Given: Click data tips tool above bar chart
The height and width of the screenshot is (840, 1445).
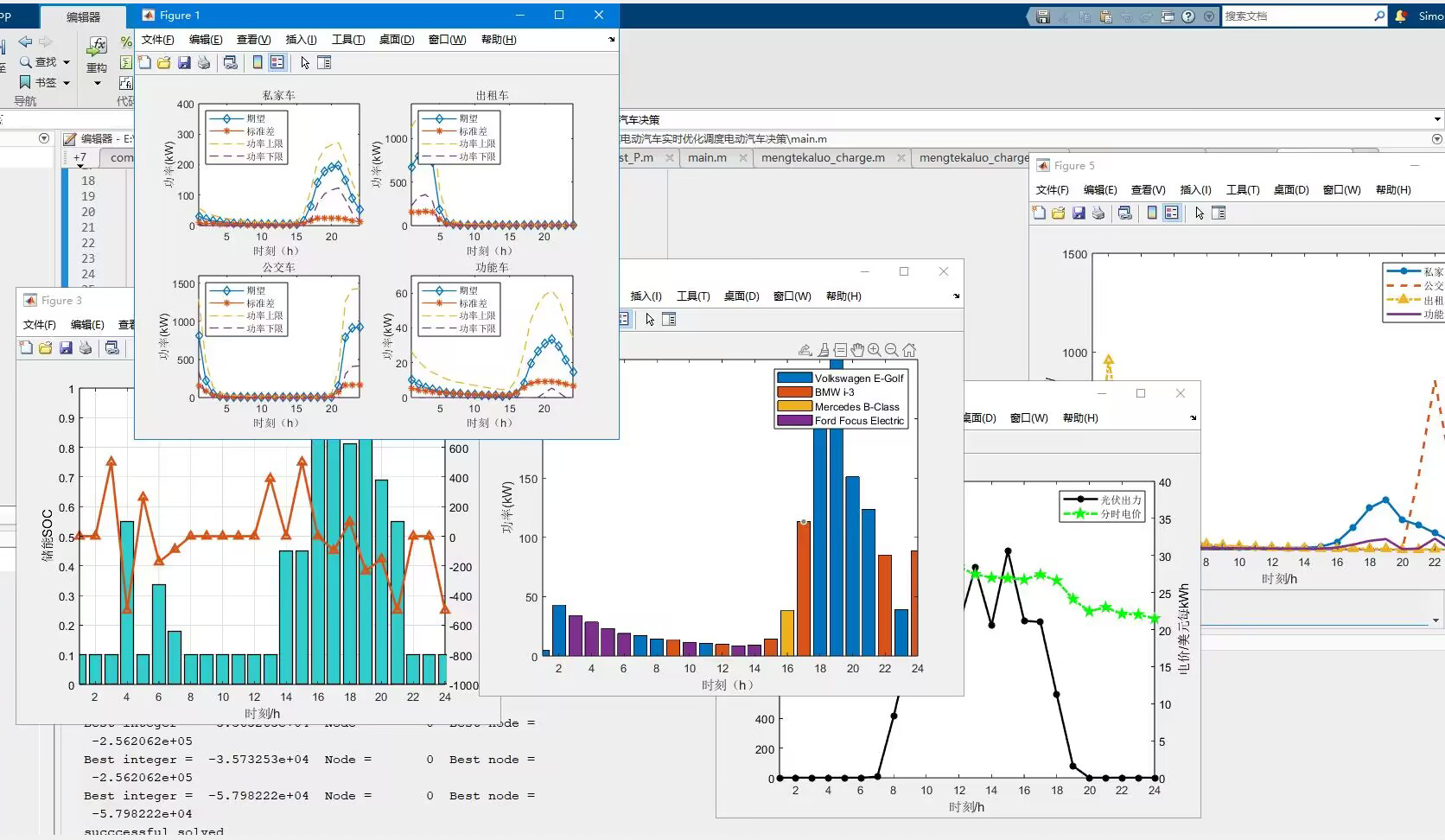Looking at the screenshot, I should 840,350.
